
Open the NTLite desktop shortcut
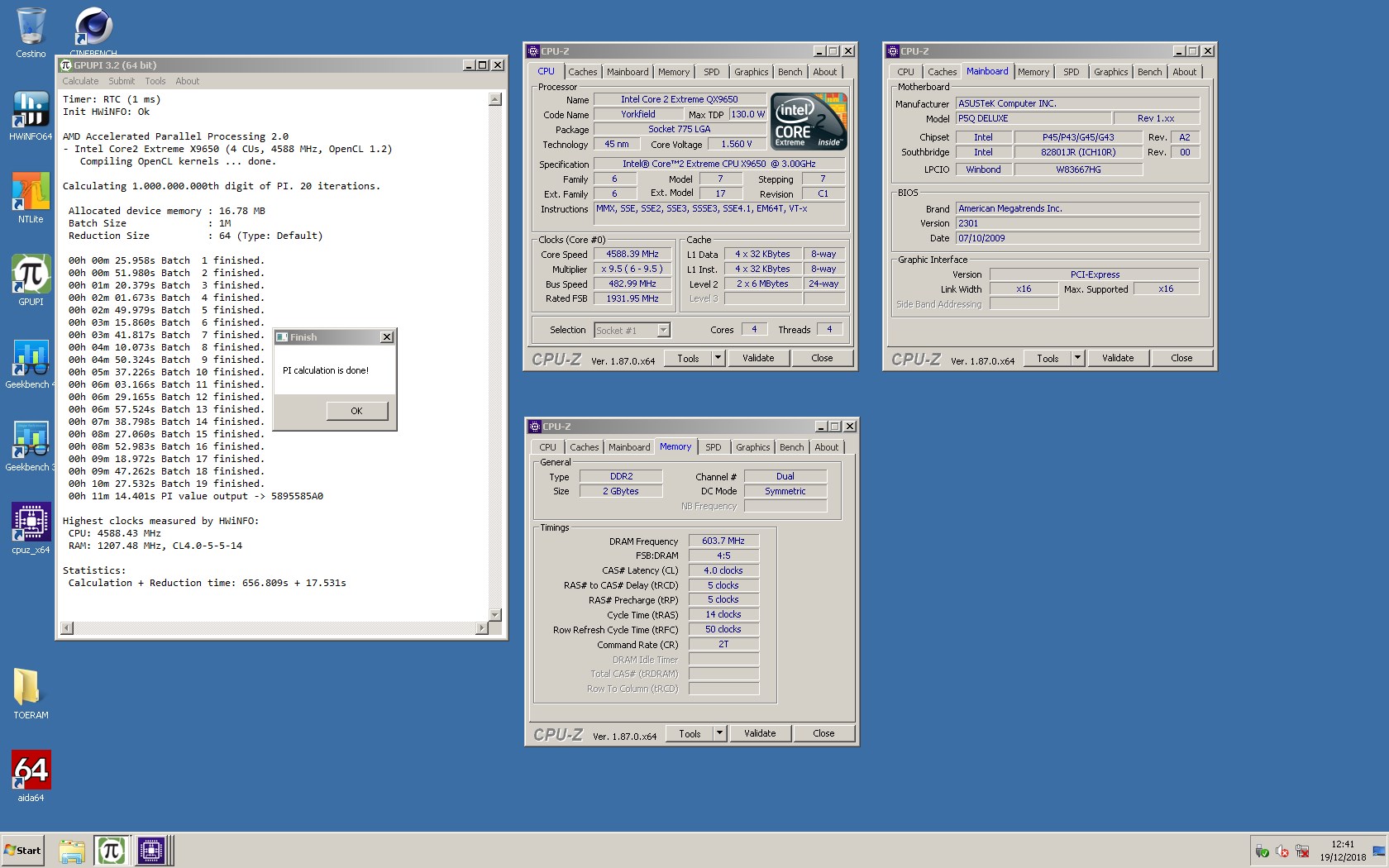pyautogui.click(x=31, y=198)
